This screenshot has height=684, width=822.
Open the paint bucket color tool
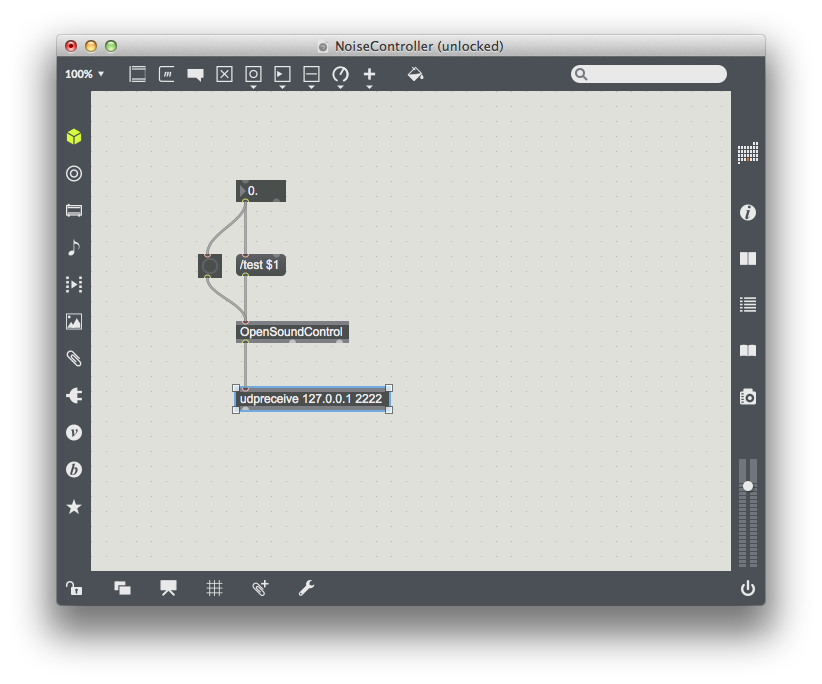pyautogui.click(x=415, y=74)
